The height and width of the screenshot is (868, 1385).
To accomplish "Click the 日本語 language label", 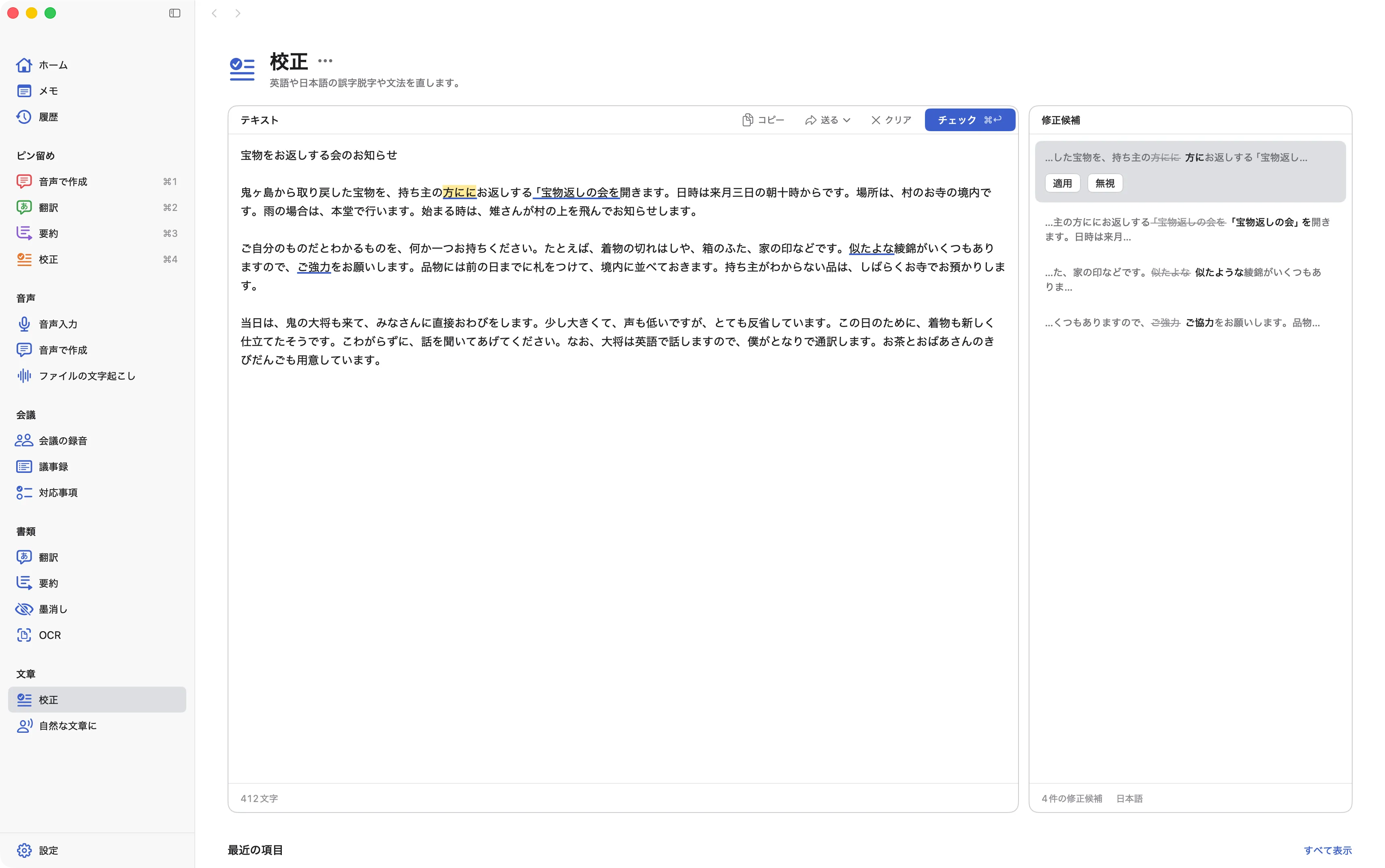I will pyautogui.click(x=1129, y=798).
